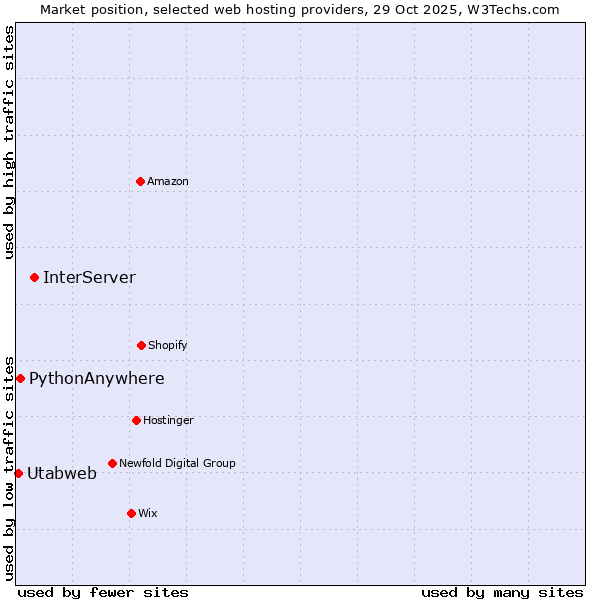Click the Hostinger text label
The width and height of the screenshot is (600, 600).
tap(168, 421)
